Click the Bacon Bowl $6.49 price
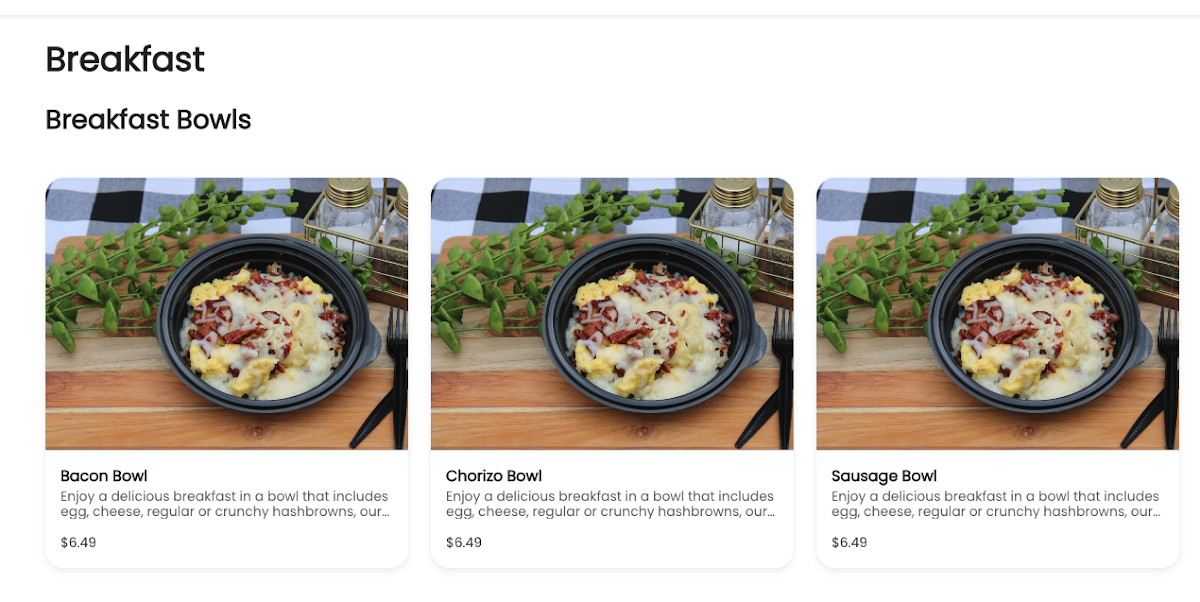Viewport: 1200px width, 602px height. coord(78,542)
